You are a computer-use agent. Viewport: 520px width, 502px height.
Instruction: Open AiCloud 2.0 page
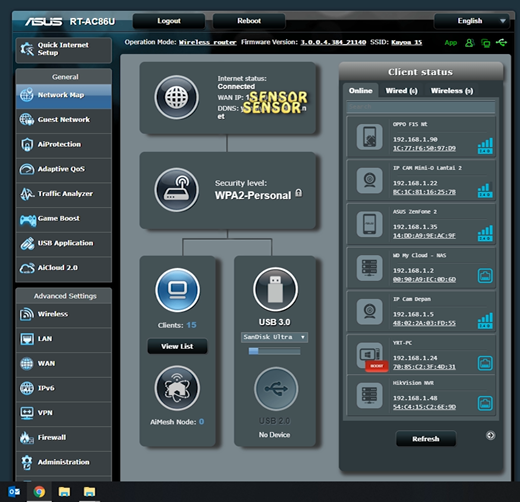click(x=63, y=268)
